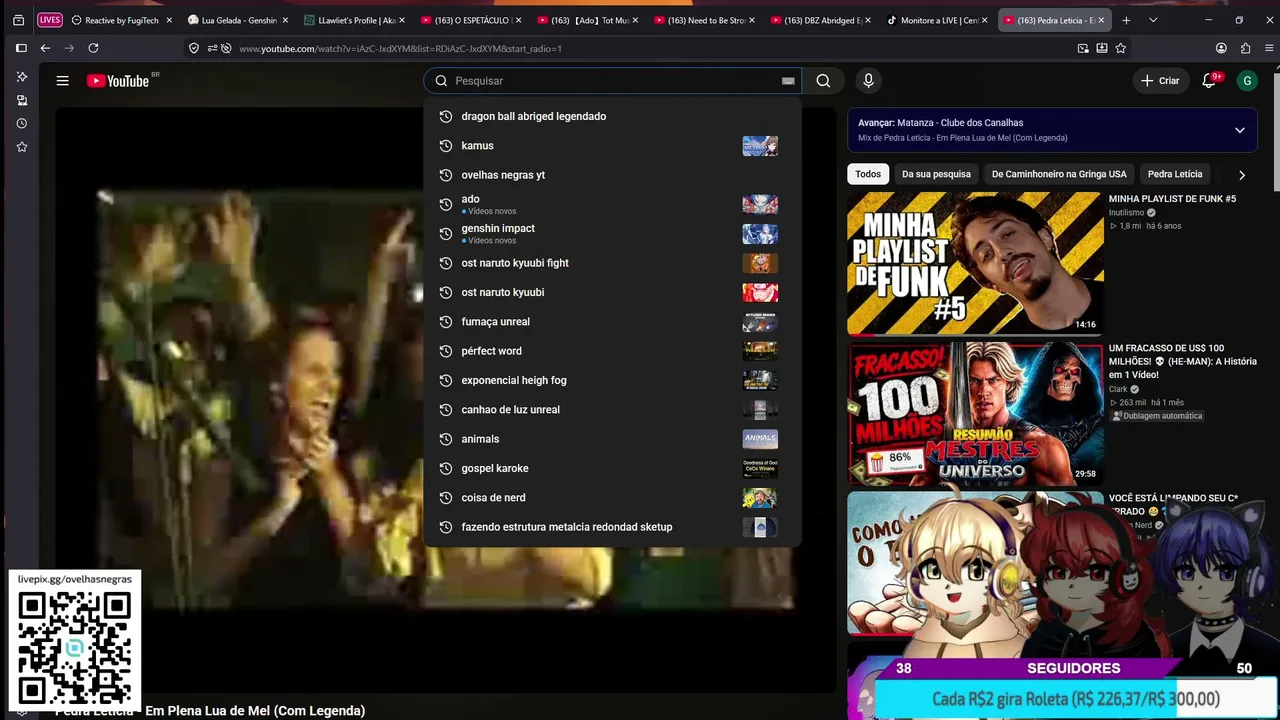The height and width of the screenshot is (720, 1280).
Task: Select the 'Da sua pesquisa' filter chip
Action: pyautogui.click(x=936, y=174)
